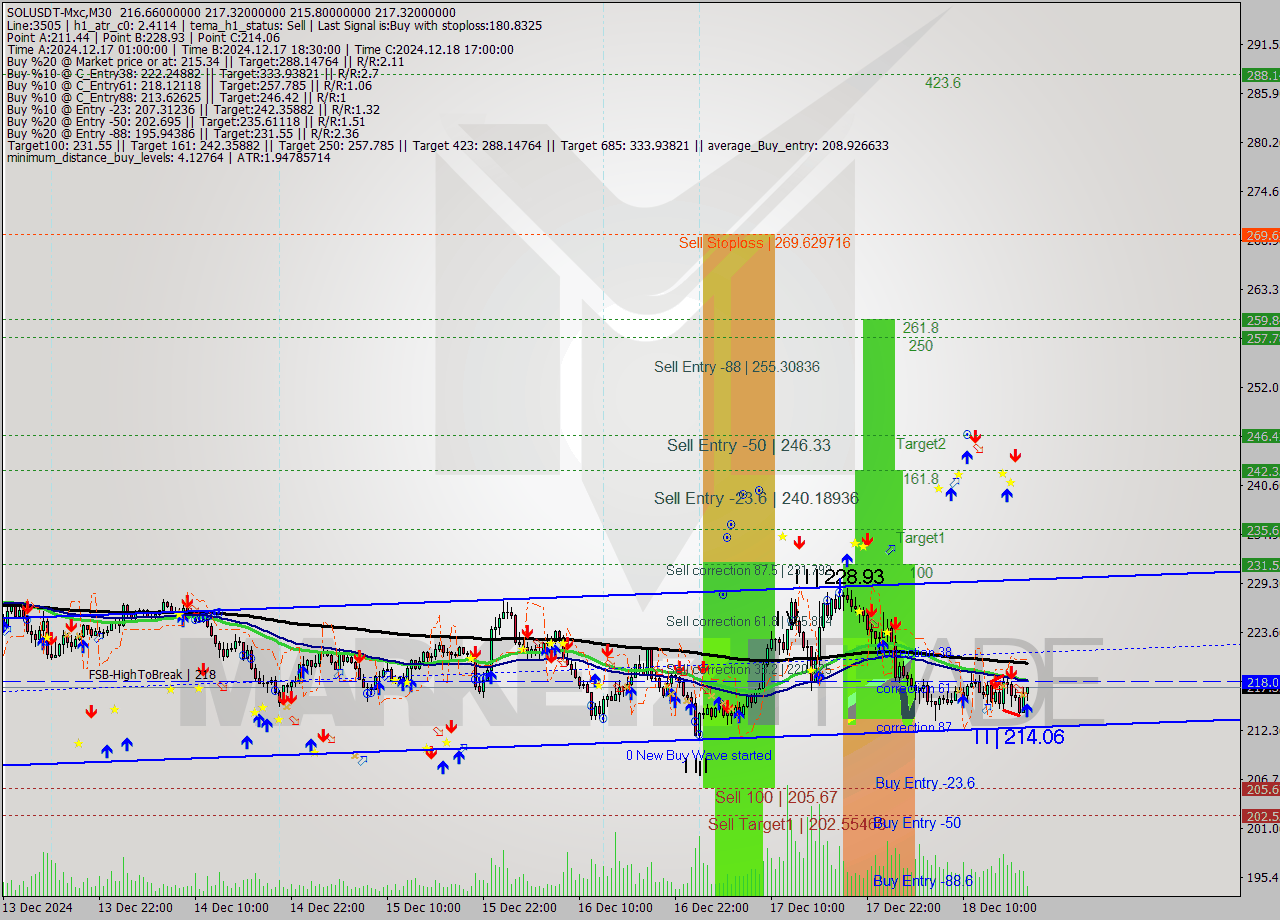Click the 'Target2' fib label
Screen dimensions: 1280x920
point(920,444)
